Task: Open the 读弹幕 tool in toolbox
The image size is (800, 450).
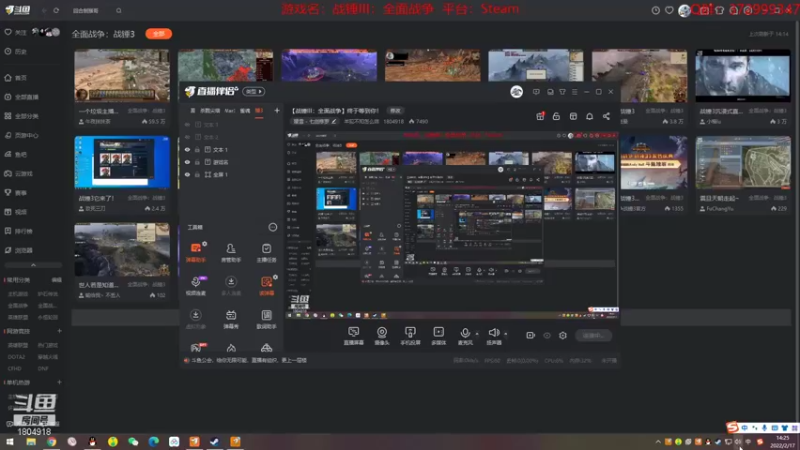Action: click(x=266, y=286)
